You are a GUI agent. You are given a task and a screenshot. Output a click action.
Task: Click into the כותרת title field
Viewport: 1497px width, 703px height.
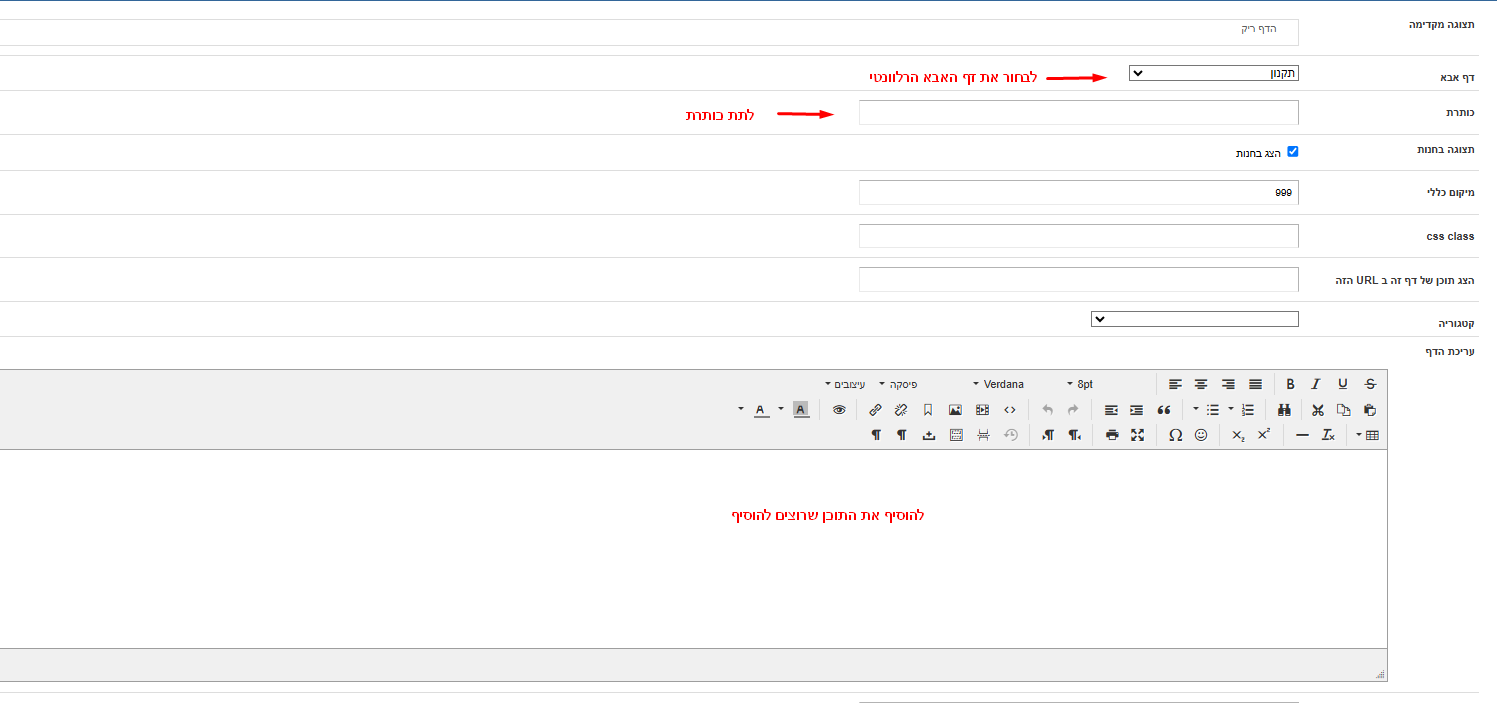[1079, 113]
